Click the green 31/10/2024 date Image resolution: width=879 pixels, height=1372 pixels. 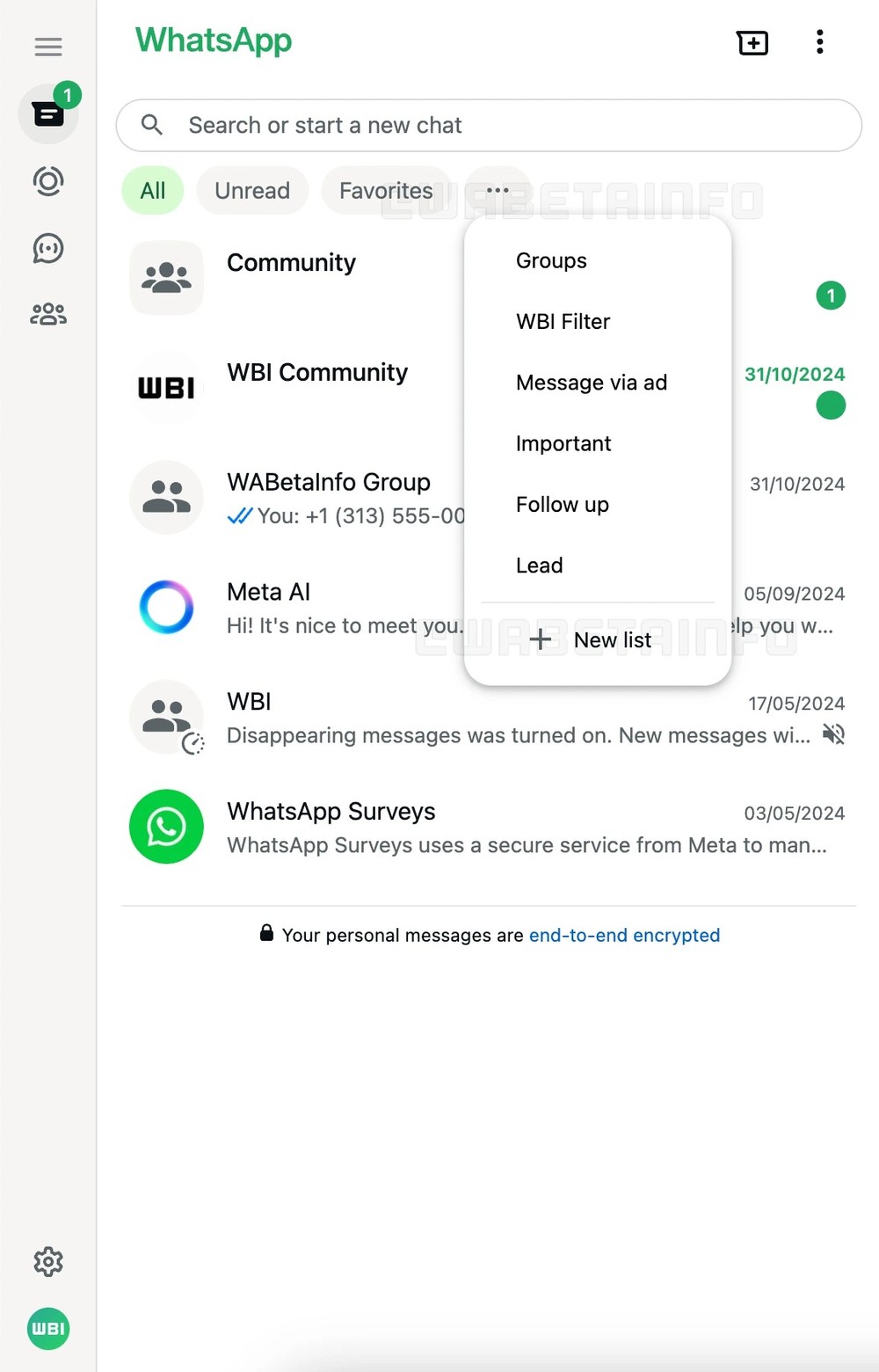point(795,374)
